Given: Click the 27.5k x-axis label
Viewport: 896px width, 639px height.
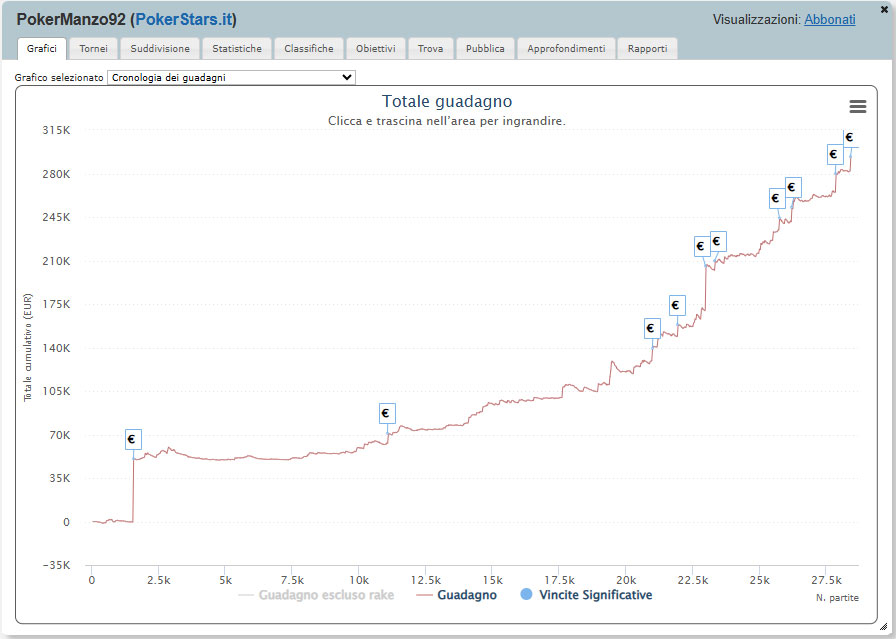Looking at the screenshot, I should 826,580.
